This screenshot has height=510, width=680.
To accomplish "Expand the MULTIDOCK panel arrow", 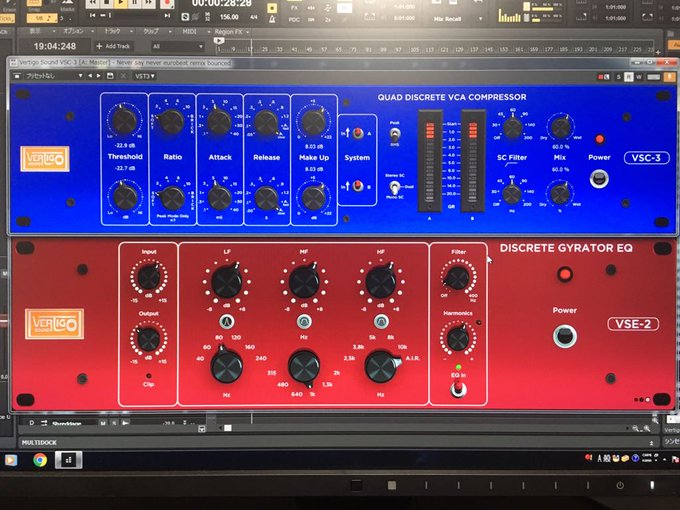I will point(651,443).
